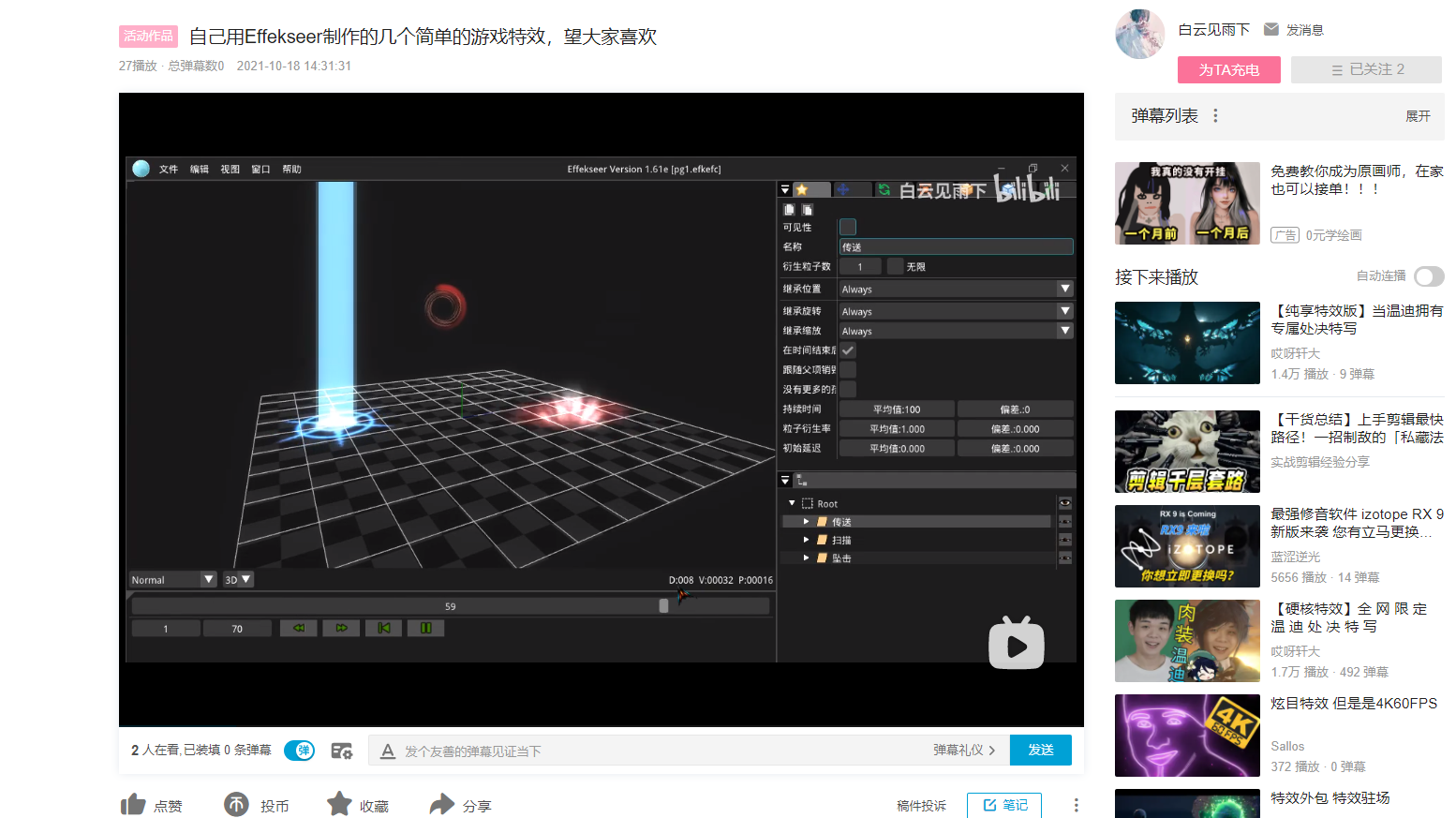
Task: Open danmaku settings icon beside the switch
Action: click(342, 751)
